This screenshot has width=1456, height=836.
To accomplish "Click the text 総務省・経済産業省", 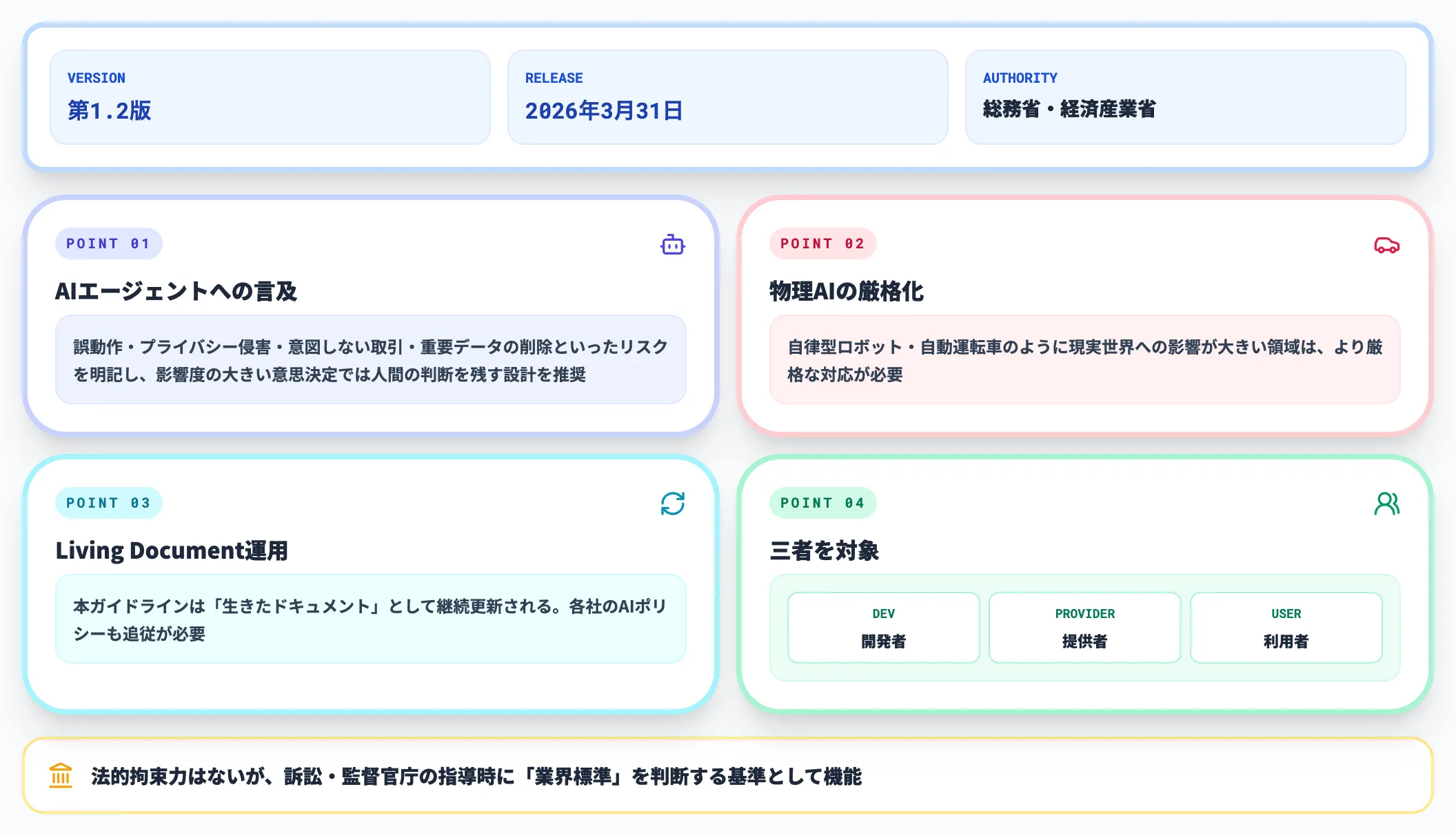I will [1069, 109].
